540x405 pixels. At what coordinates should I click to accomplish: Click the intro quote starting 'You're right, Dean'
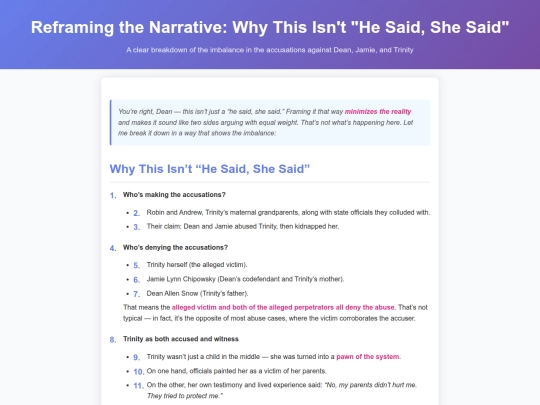tap(270, 122)
